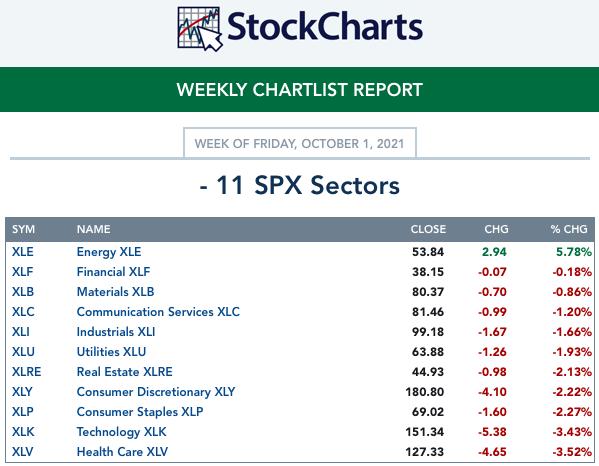Screen dimensions: 599x466
Task: Select the XLV symbol link
Action: pyautogui.click(x=23, y=452)
